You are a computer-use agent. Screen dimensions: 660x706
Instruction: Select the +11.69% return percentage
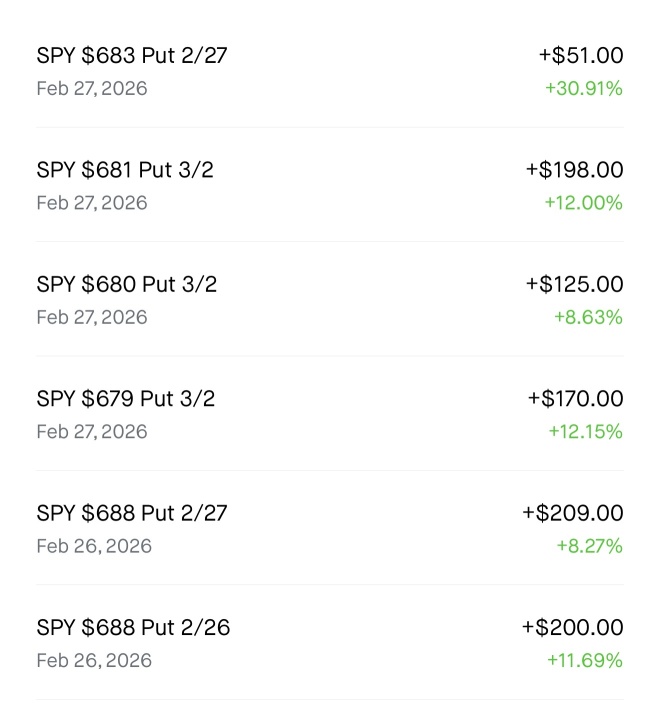pos(585,660)
